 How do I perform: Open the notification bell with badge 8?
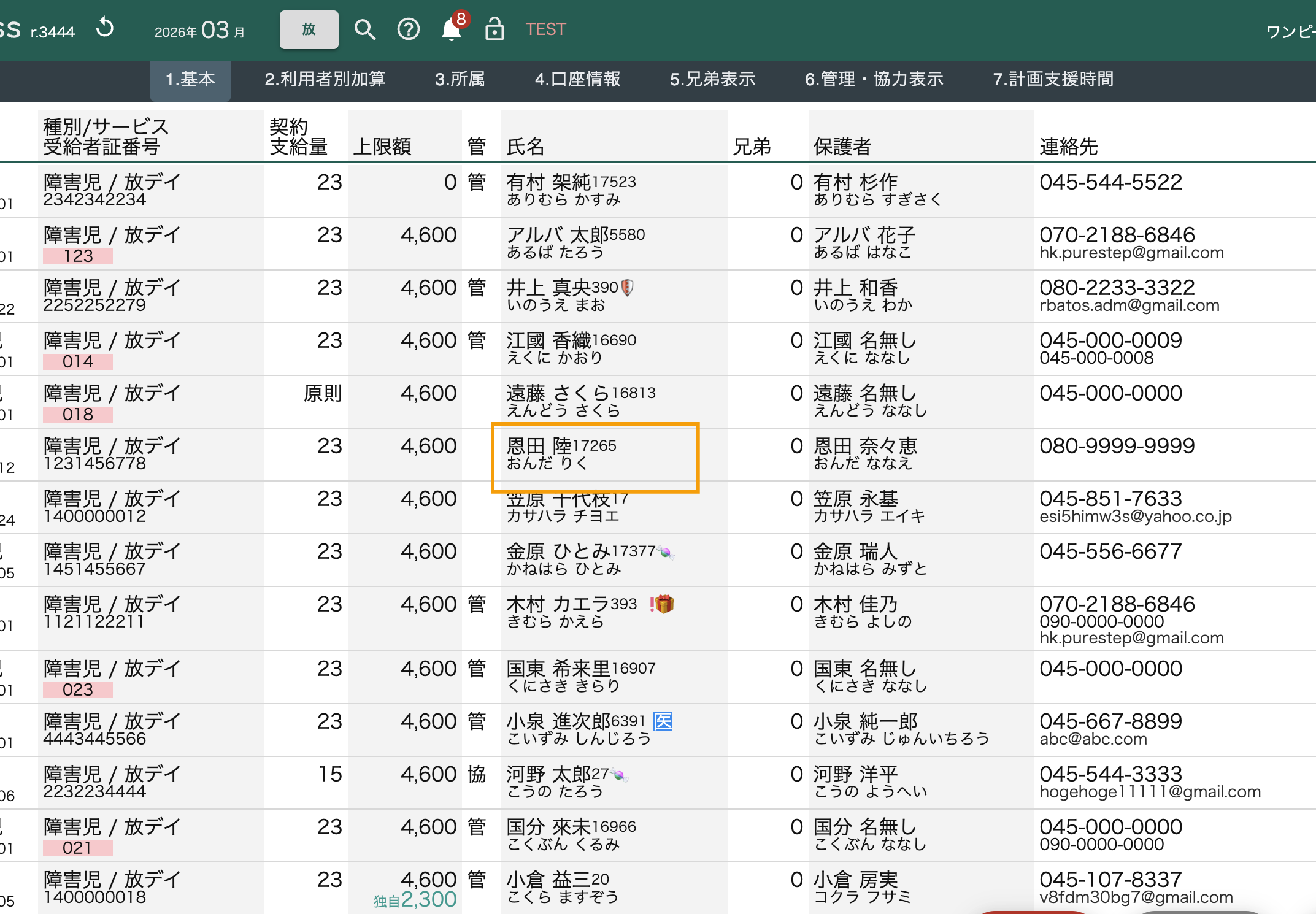[452, 29]
